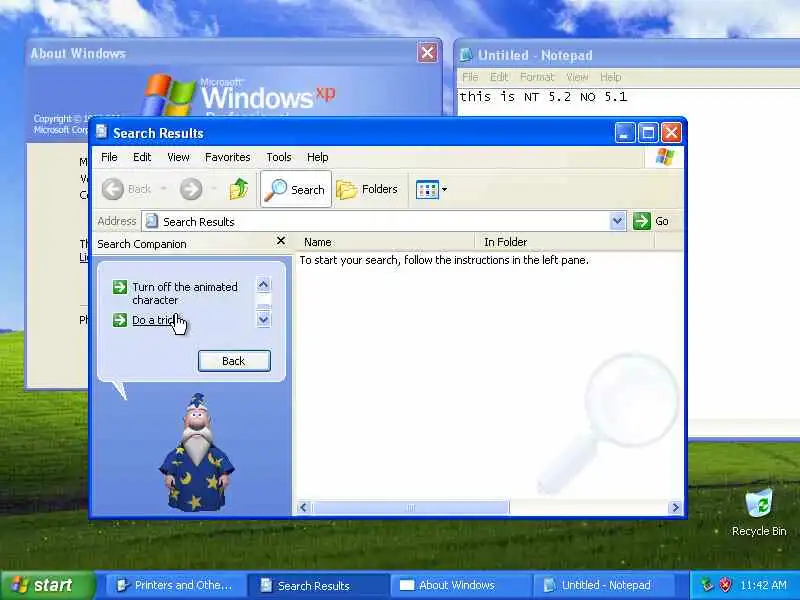Open the Edit menu in Search Results
This screenshot has height=600, width=800.
(142, 157)
